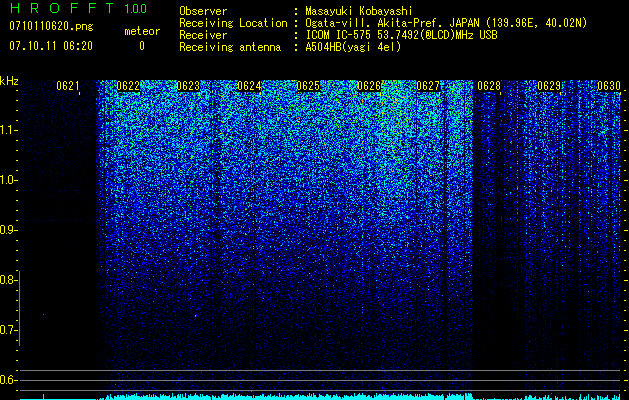Click the Observer field label
Screen dimensions: 629x400
tap(203, 11)
